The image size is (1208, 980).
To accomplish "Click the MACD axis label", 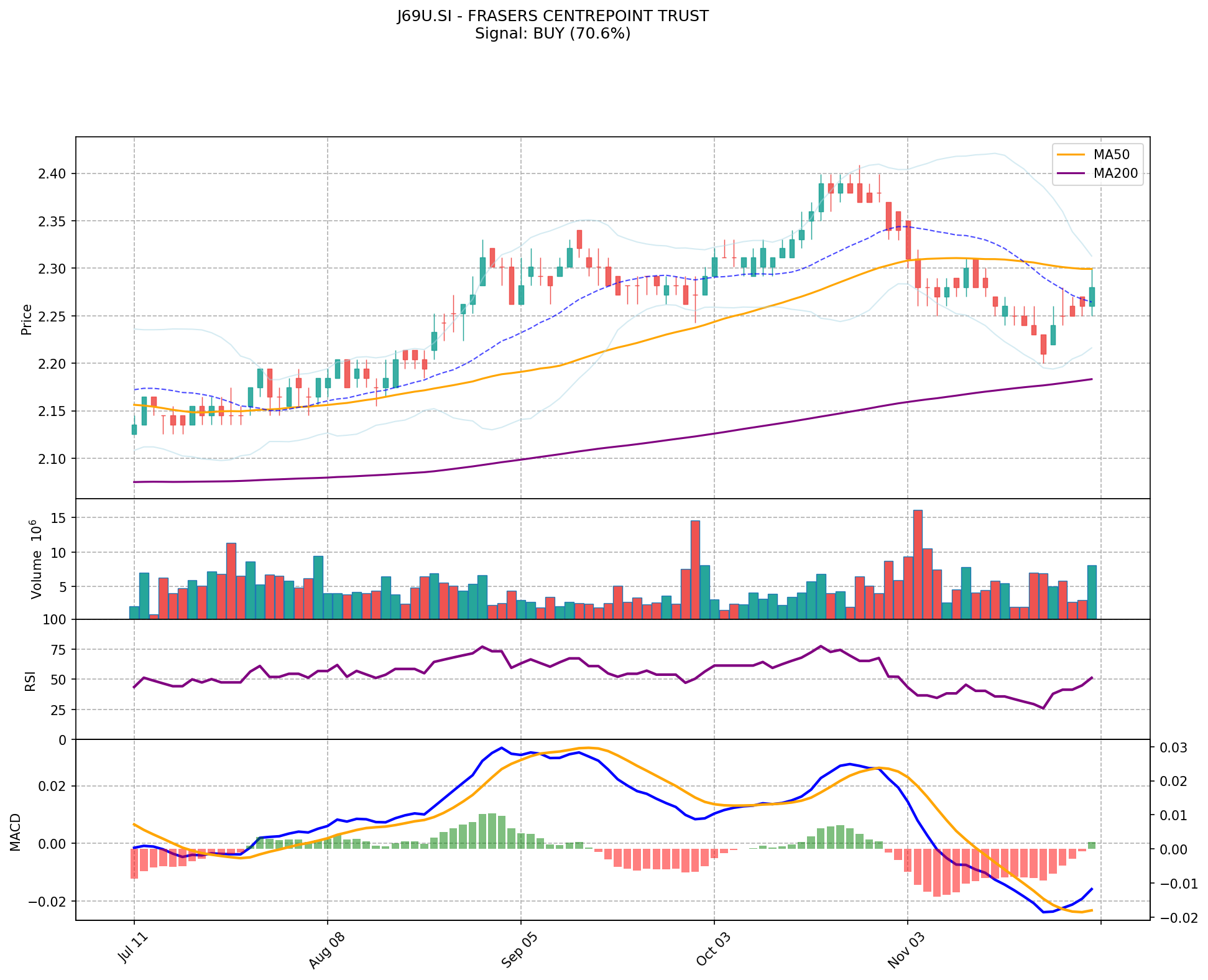I will pyautogui.click(x=16, y=831).
